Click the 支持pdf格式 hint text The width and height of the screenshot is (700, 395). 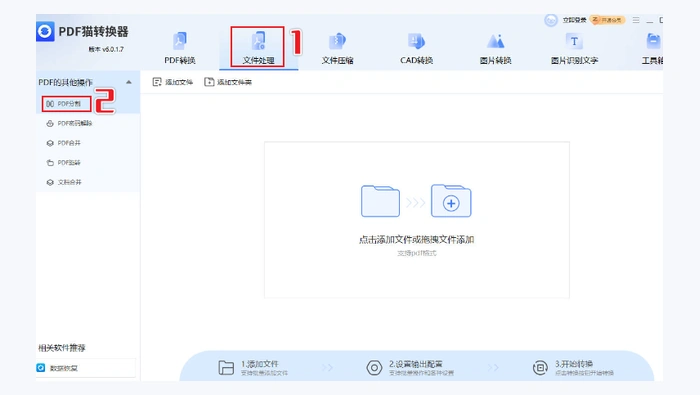tap(417, 253)
